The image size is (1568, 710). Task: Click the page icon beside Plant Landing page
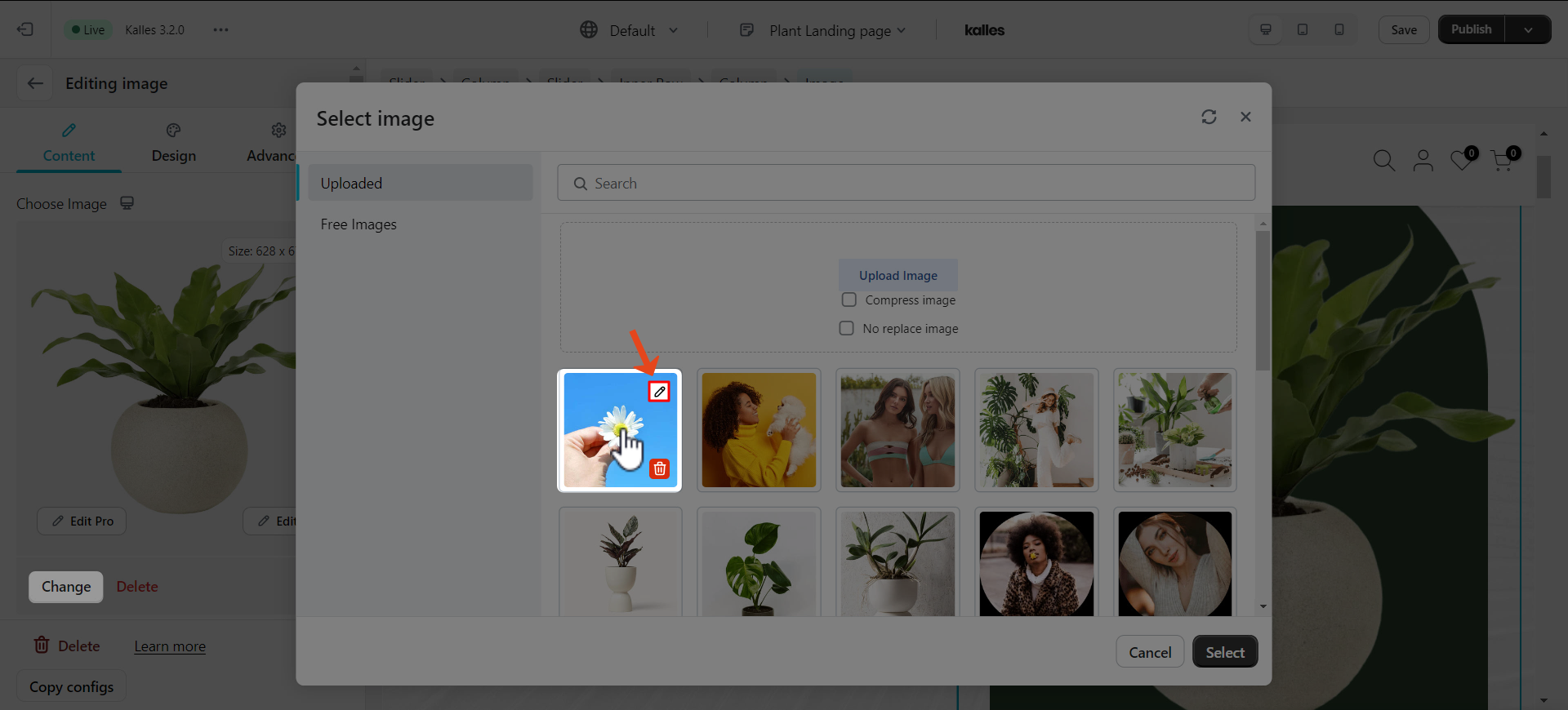(746, 30)
